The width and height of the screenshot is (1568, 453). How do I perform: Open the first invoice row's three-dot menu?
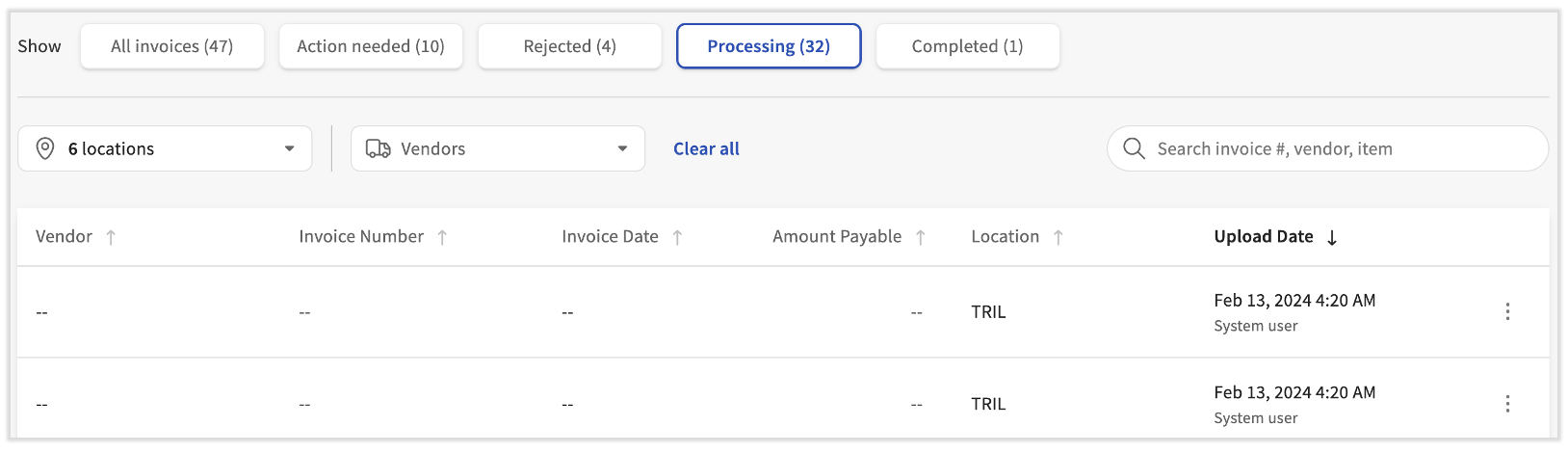tap(1507, 311)
